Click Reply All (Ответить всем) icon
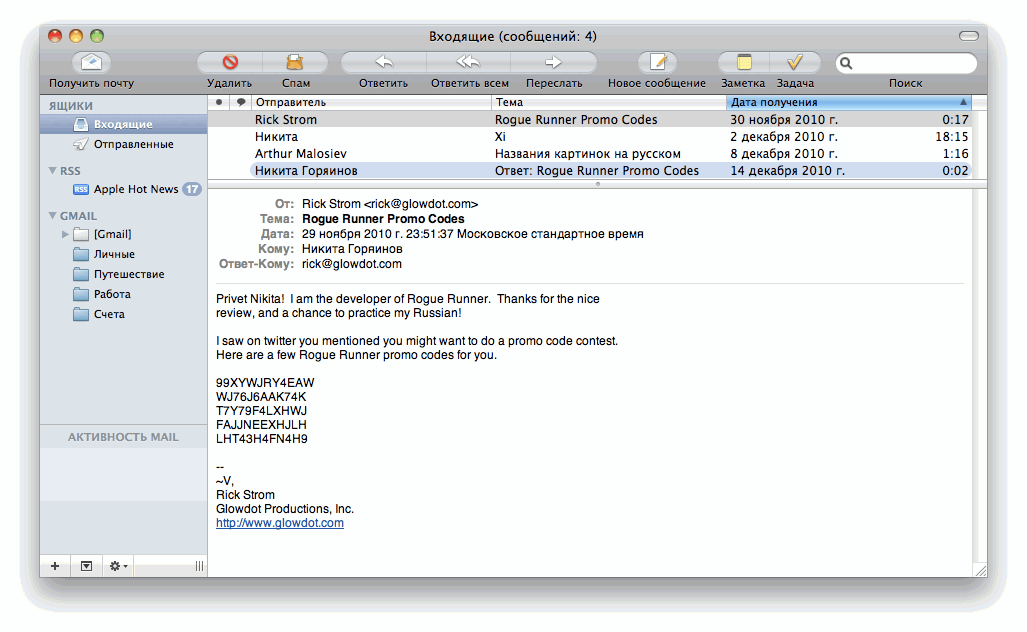The height and width of the screenshot is (632, 1027). [468, 62]
